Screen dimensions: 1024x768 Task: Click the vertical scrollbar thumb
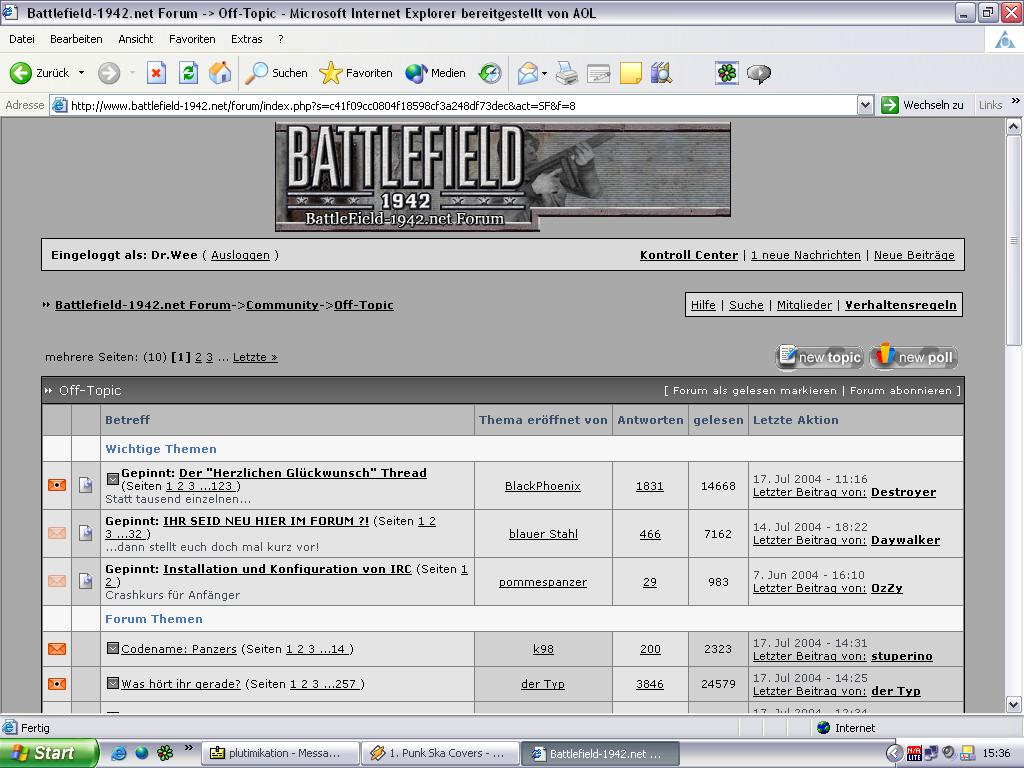[x=1014, y=240]
